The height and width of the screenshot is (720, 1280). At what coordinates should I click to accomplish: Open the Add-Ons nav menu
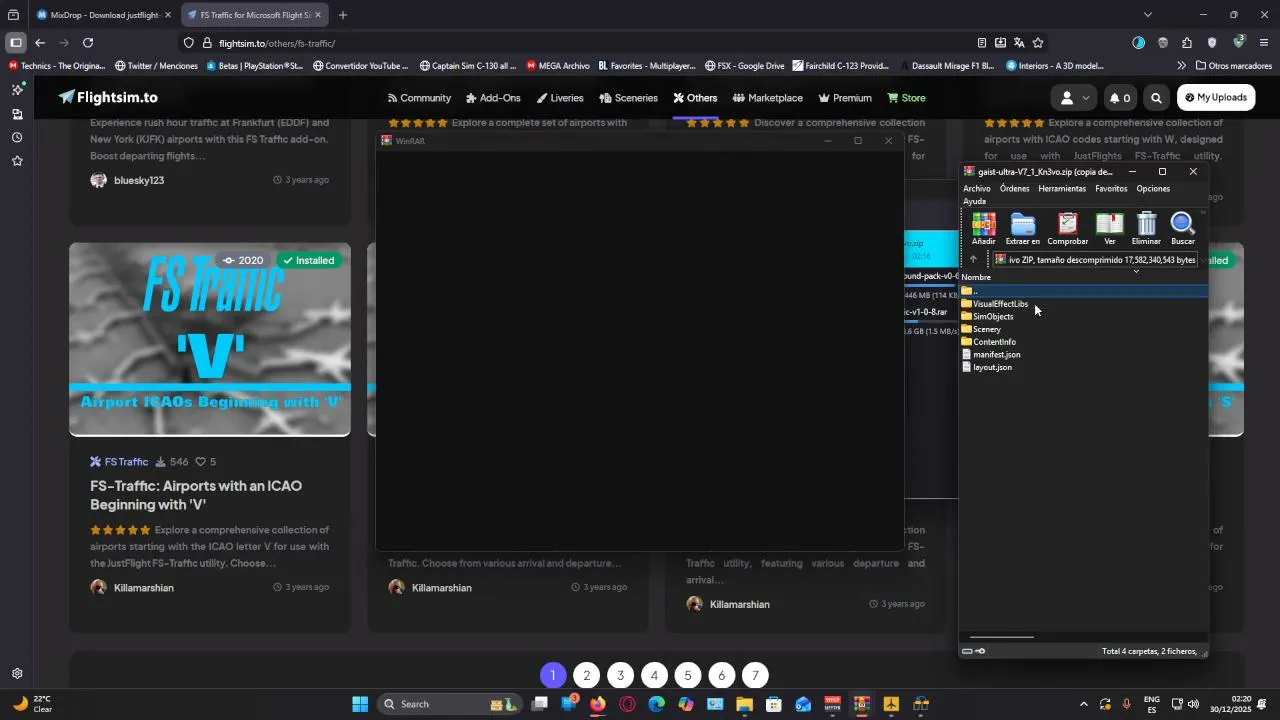(494, 98)
